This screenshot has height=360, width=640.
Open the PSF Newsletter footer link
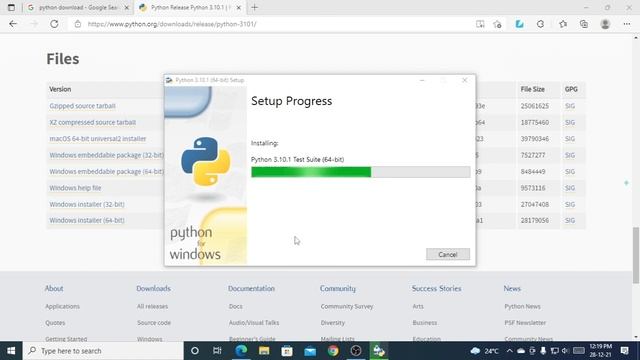tap(525, 322)
